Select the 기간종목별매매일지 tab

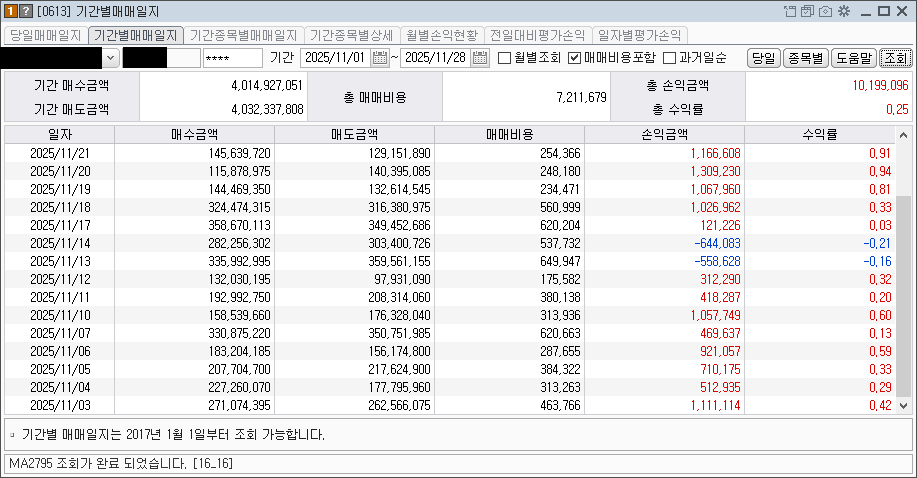click(x=243, y=35)
